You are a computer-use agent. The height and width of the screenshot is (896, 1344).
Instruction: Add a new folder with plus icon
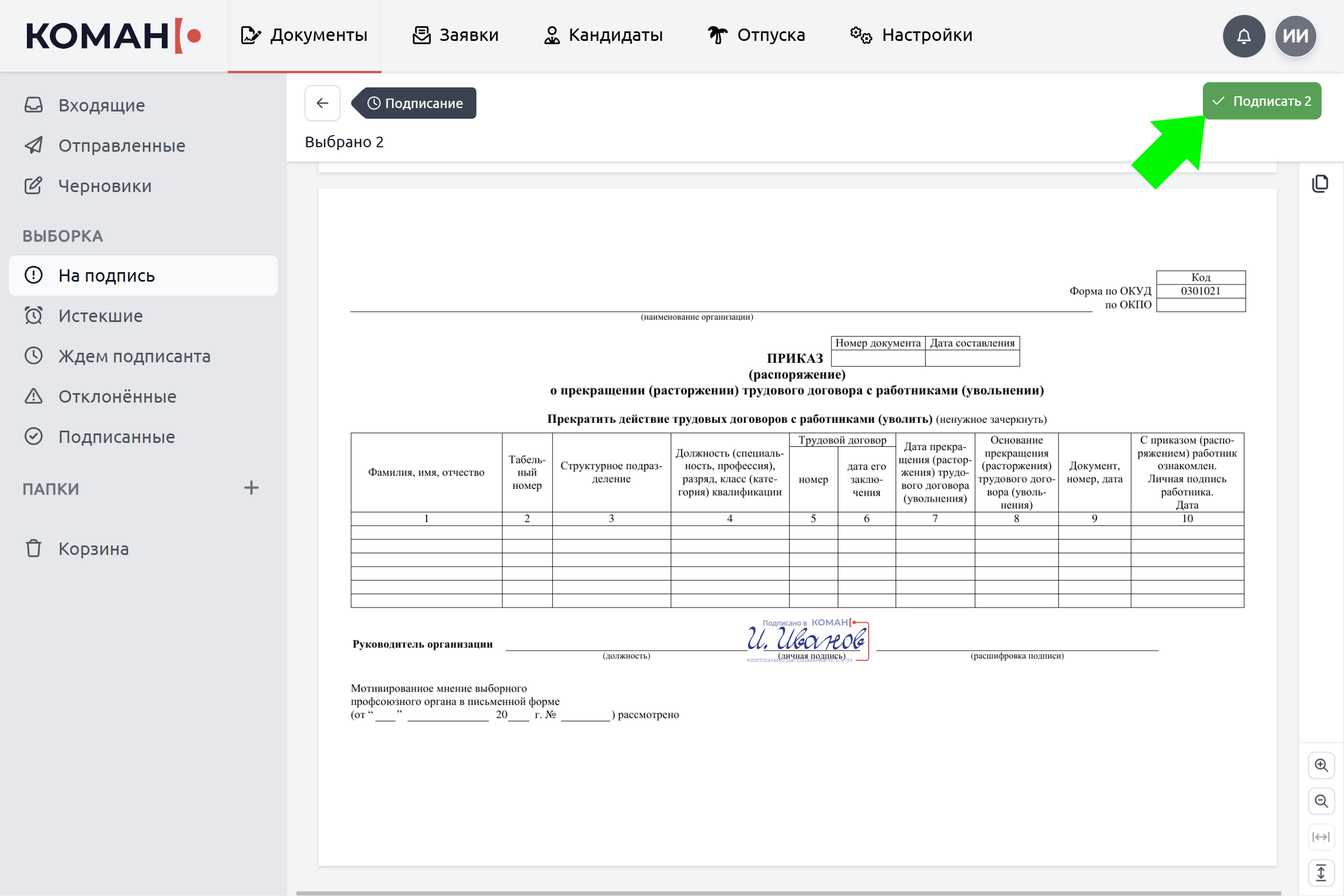coord(251,488)
